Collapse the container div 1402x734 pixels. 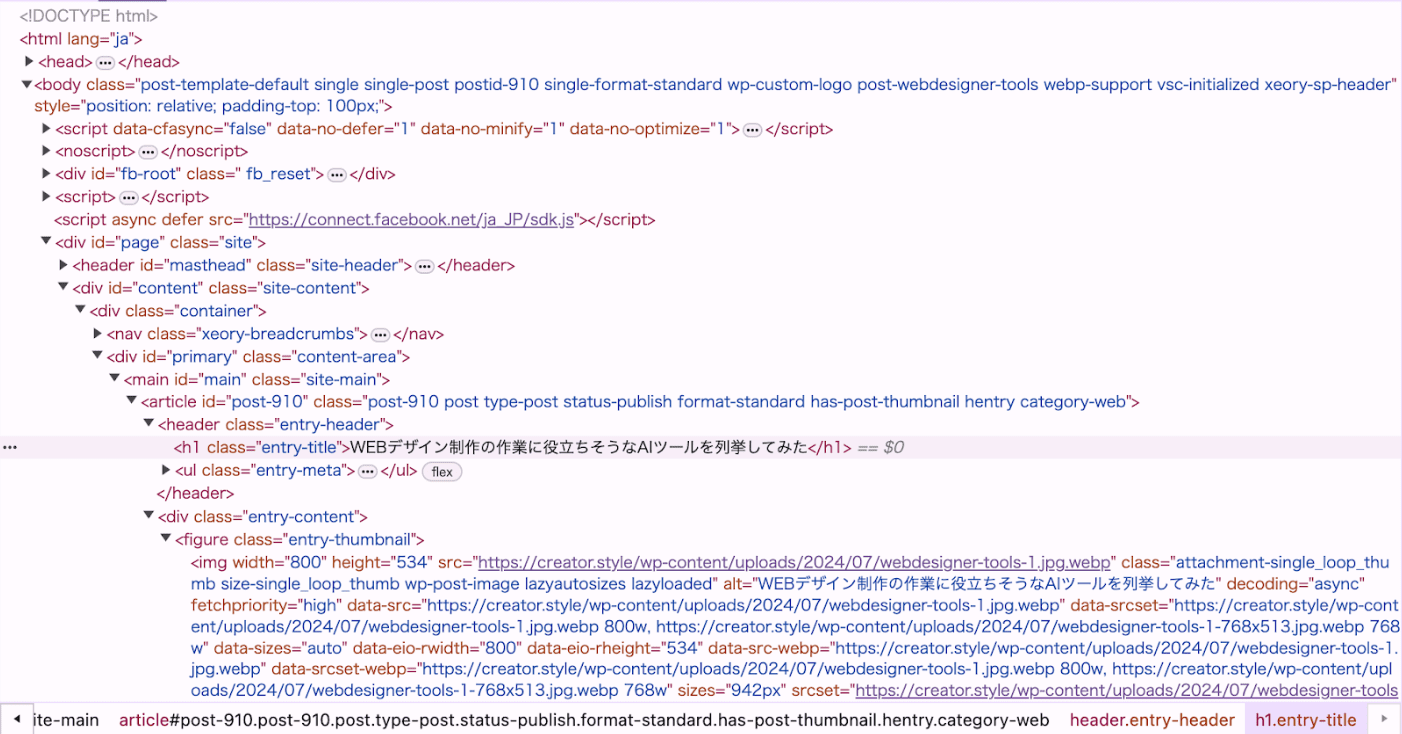tap(80, 311)
